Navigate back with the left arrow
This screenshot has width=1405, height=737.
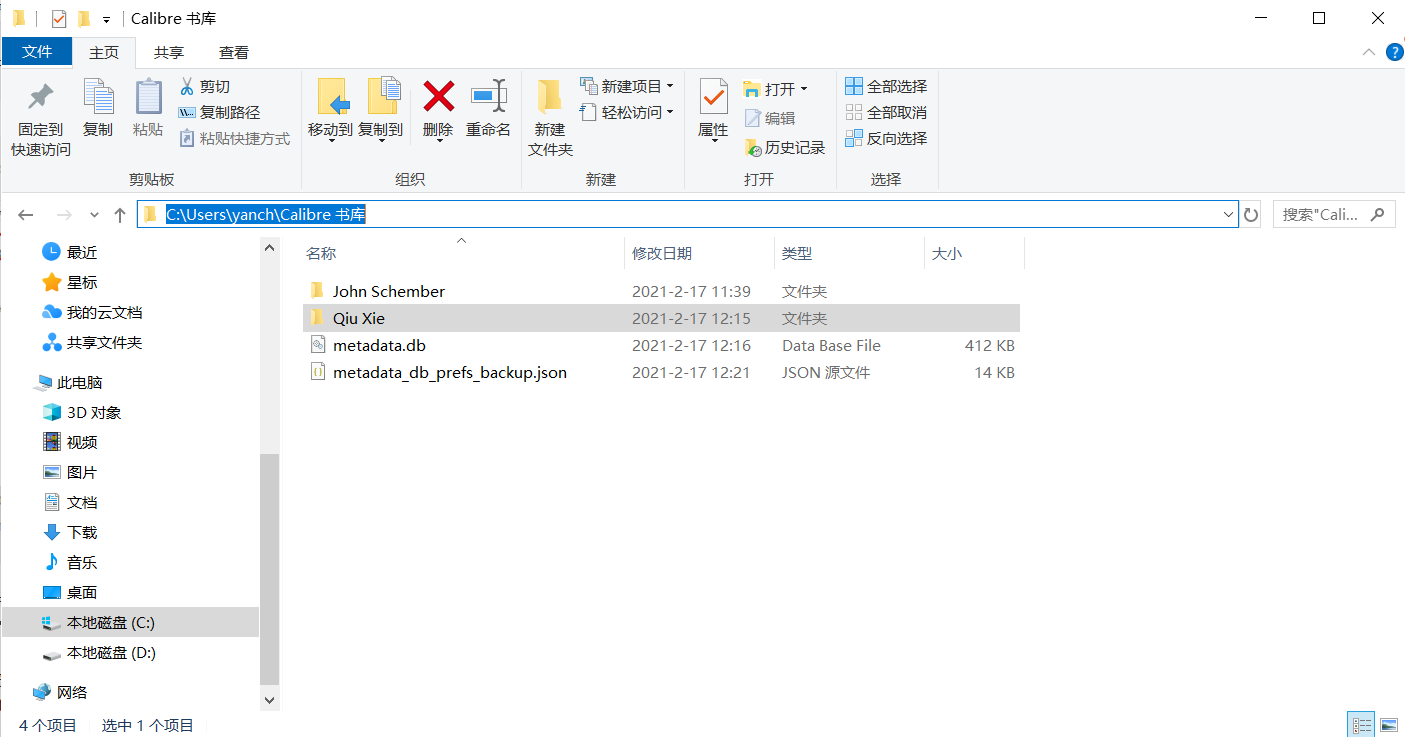point(25,213)
